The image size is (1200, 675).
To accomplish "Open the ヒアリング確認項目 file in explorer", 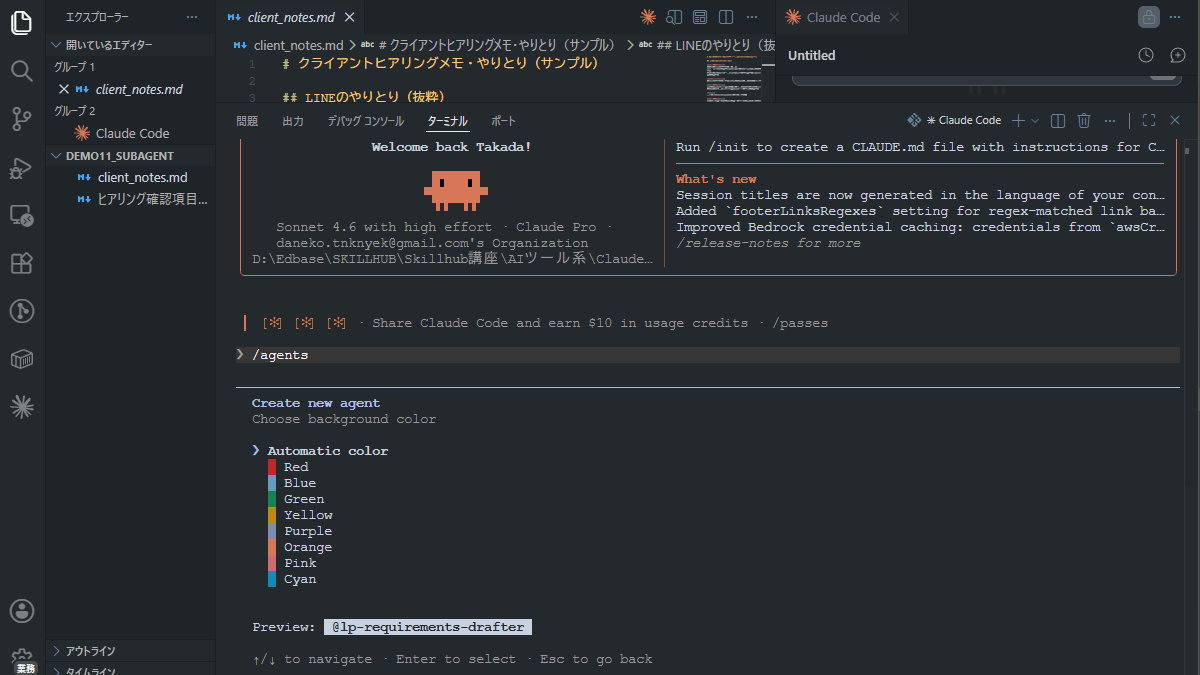I will click(x=131, y=199).
